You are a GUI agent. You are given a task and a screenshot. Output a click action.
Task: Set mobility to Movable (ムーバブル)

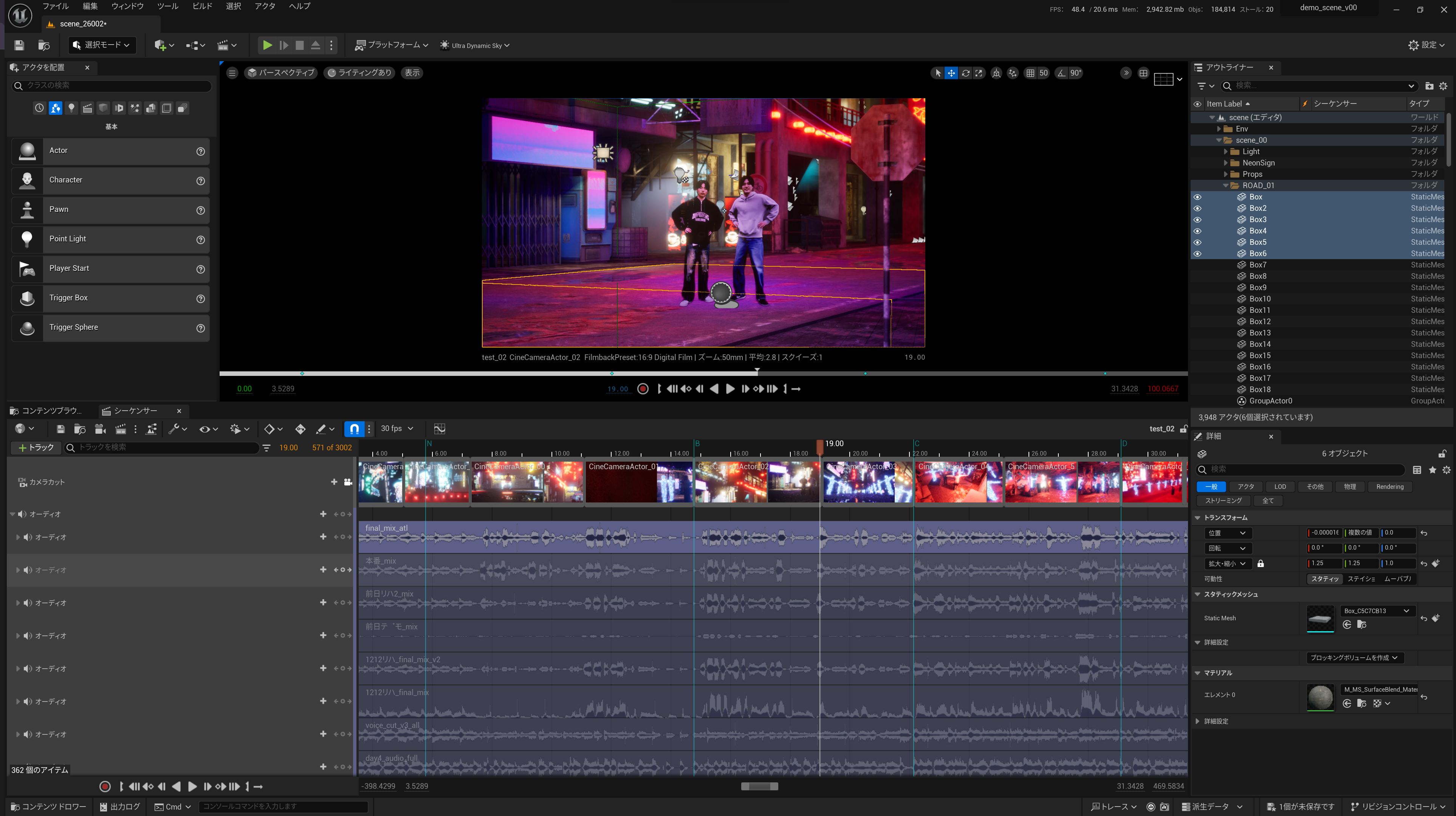[1398, 579]
